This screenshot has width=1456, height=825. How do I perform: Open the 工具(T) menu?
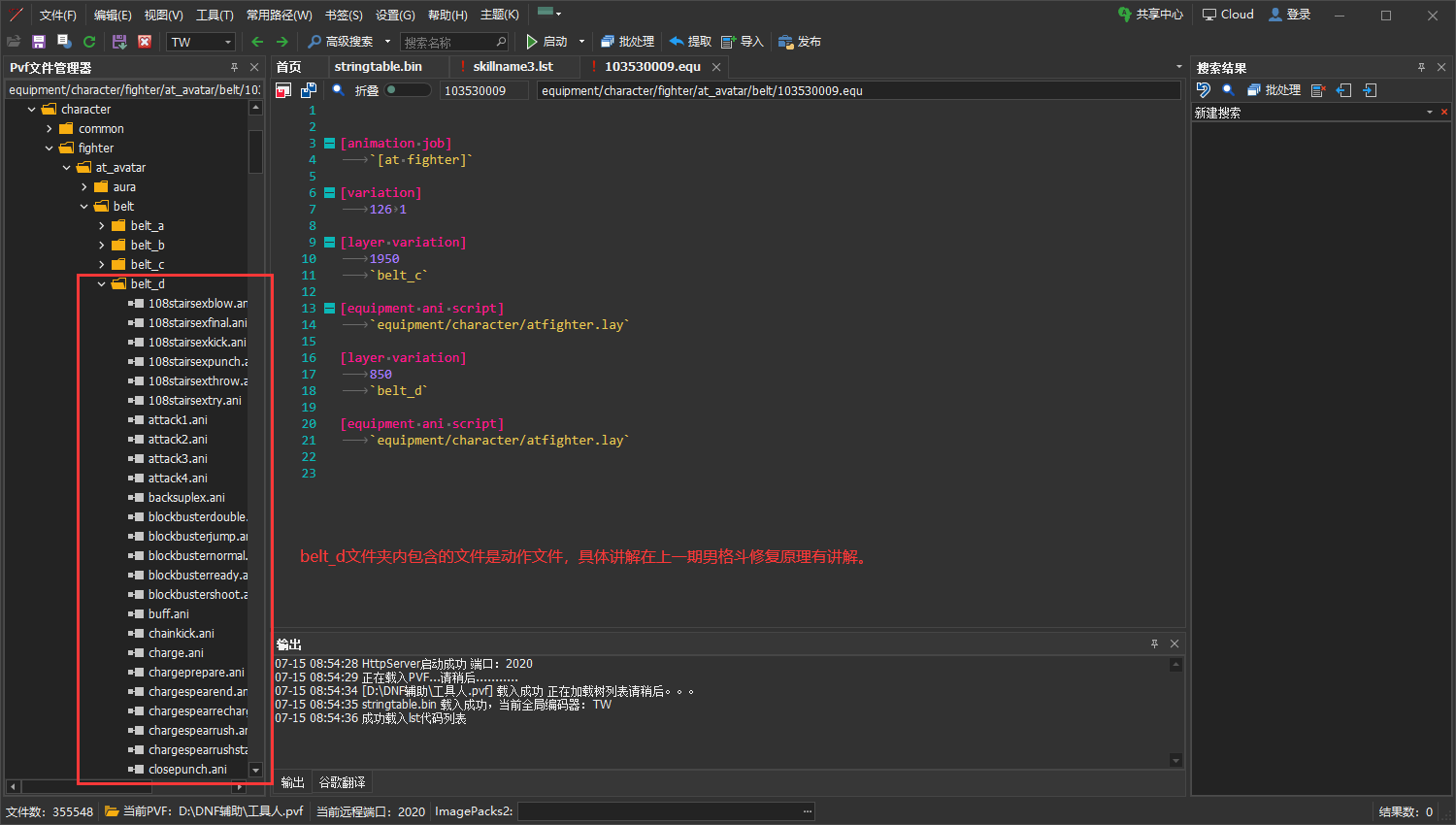[x=215, y=15]
